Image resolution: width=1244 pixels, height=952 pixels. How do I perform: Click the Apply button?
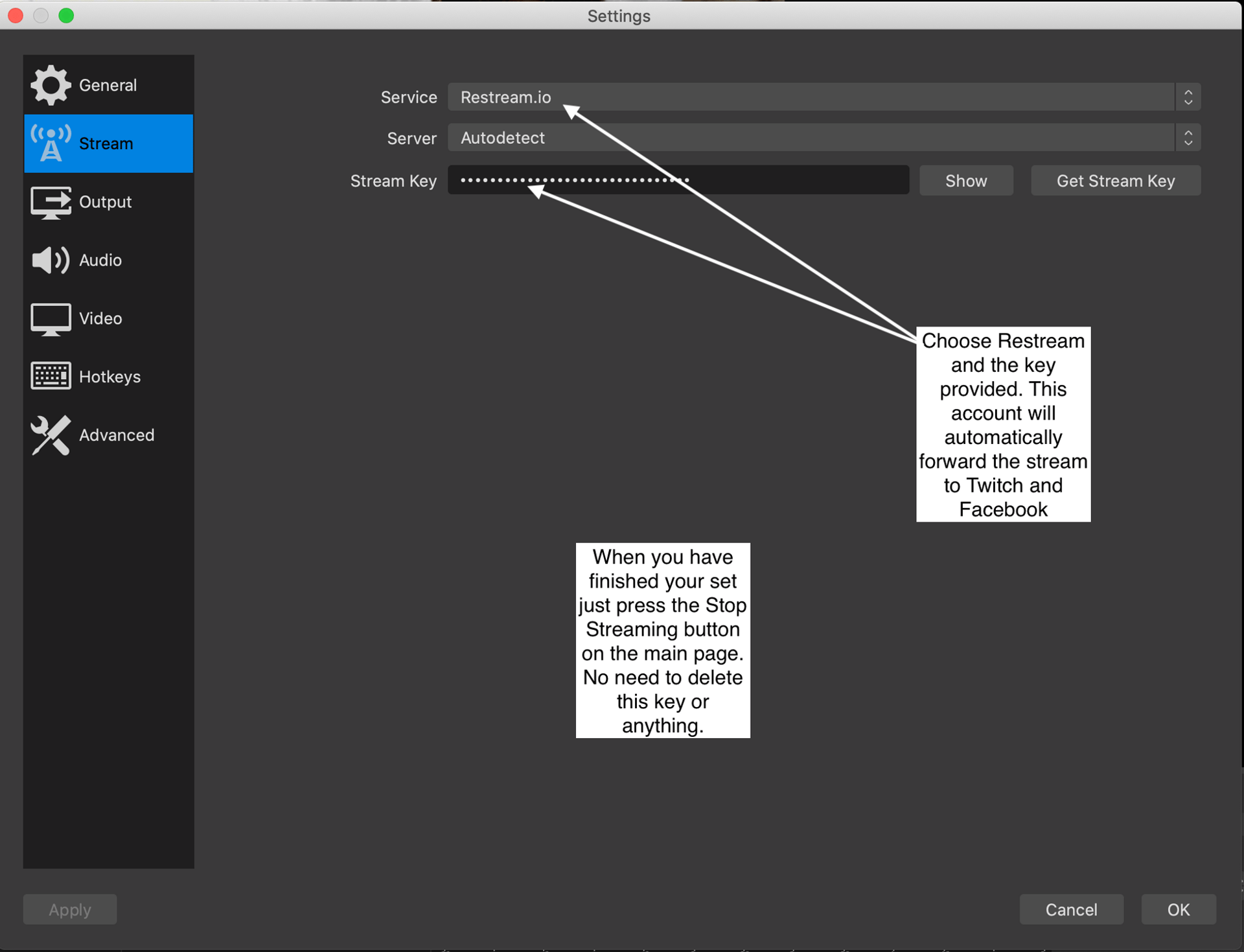coord(70,909)
